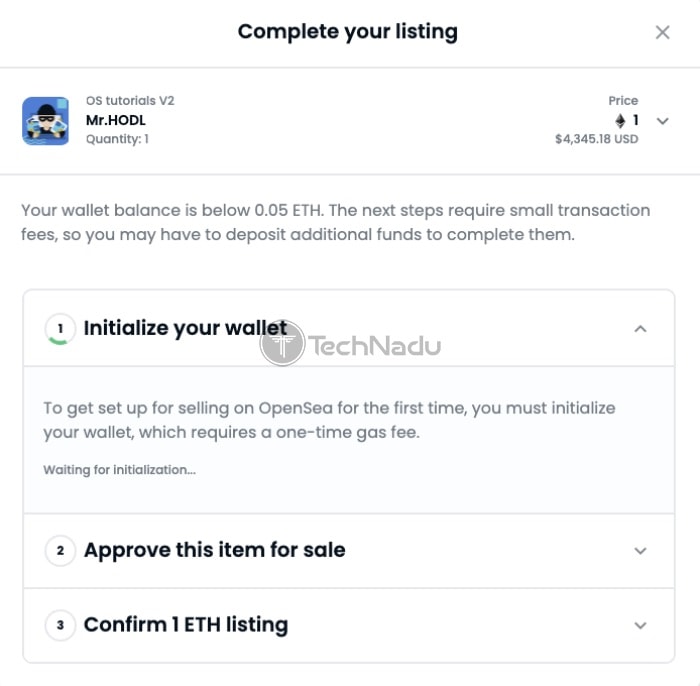Click the Ethereum diamond price icon
Viewport: 700px width, 686px height.
pos(620,121)
